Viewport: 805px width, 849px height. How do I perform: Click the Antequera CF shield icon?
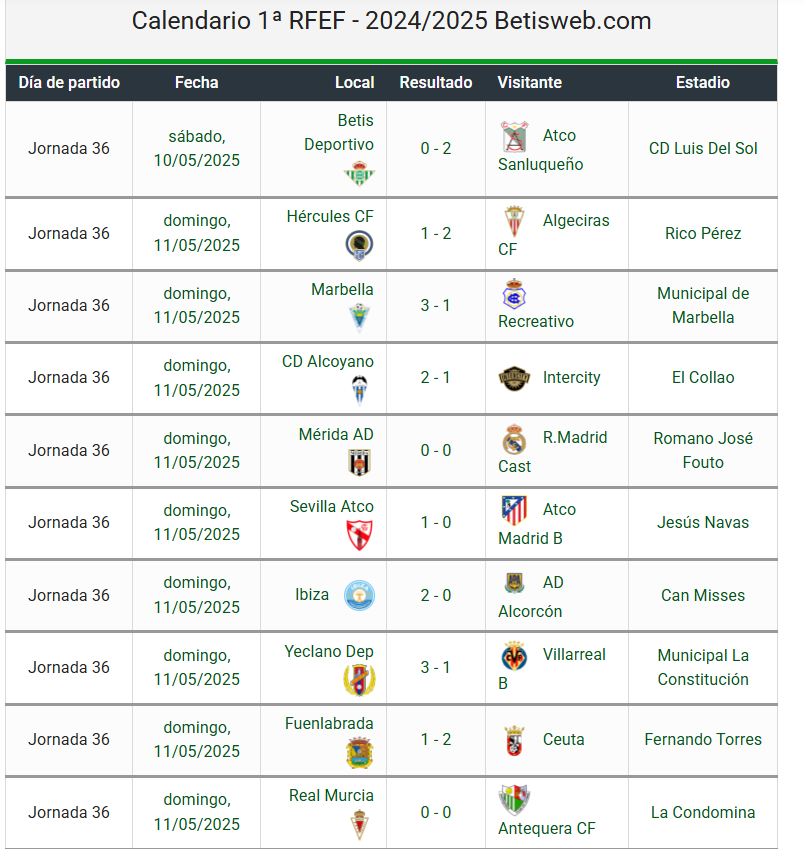pos(514,800)
